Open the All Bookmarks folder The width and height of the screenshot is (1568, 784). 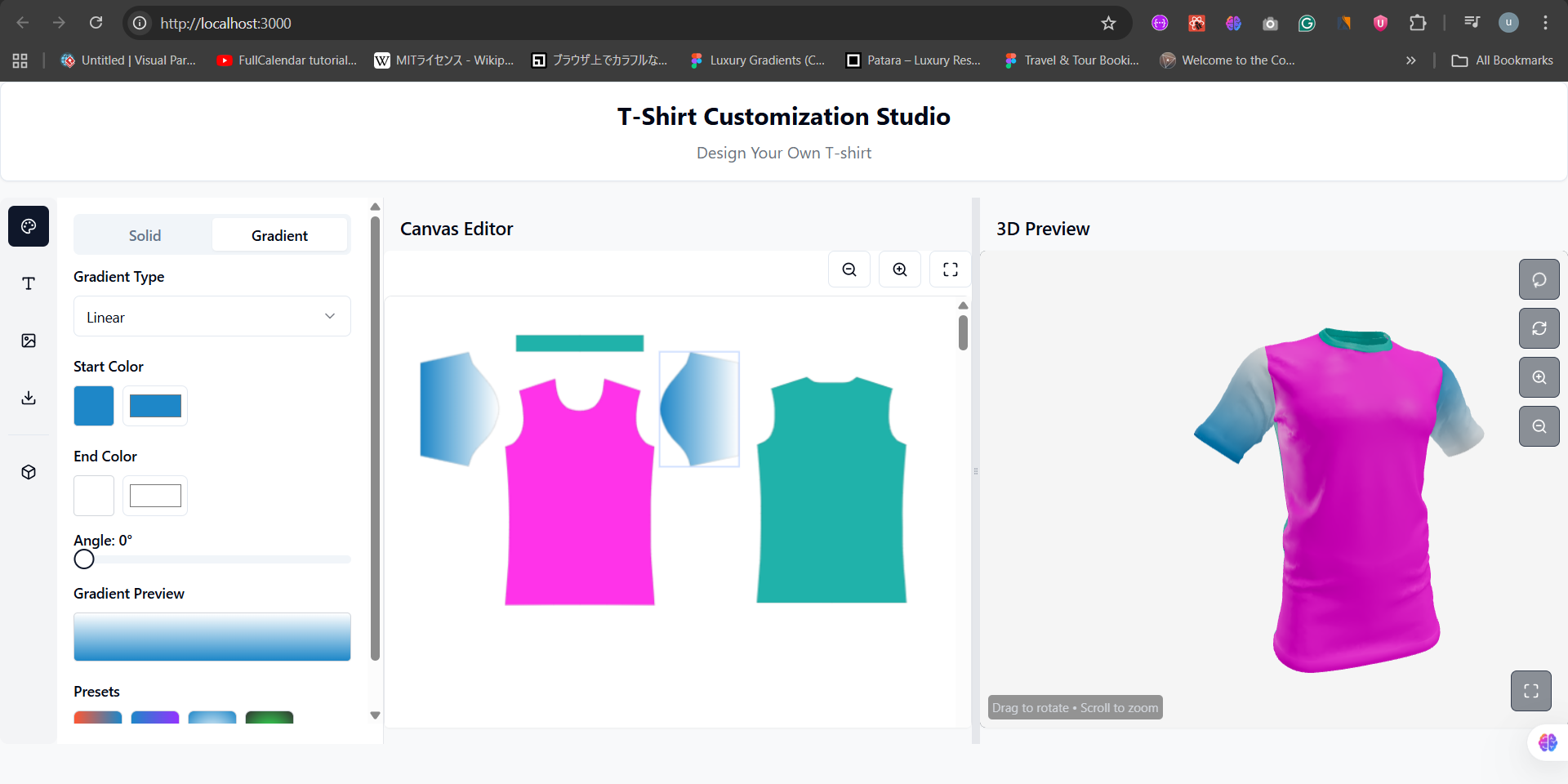click(1503, 60)
